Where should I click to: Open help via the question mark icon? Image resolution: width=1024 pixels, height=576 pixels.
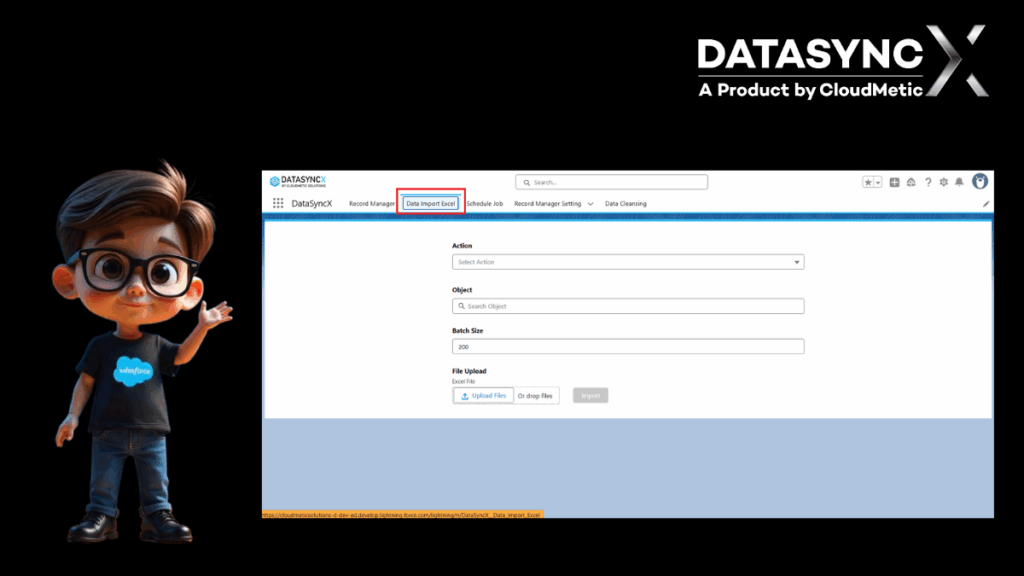click(927, 181)
